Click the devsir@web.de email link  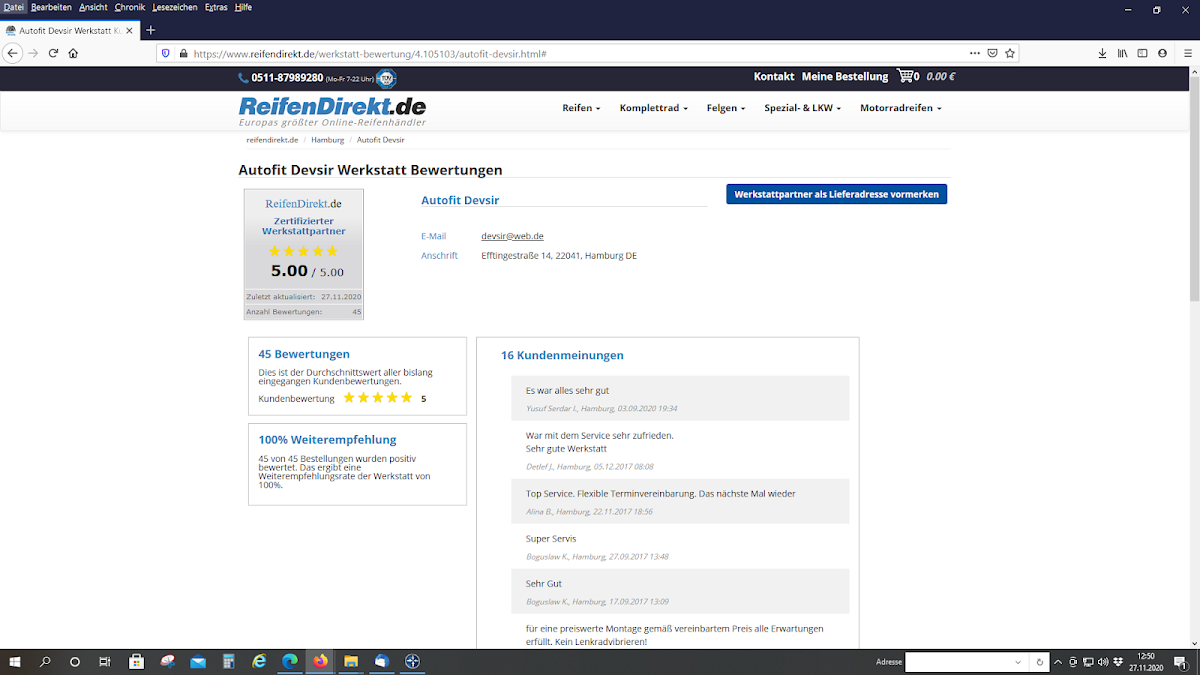coord(512,236)
